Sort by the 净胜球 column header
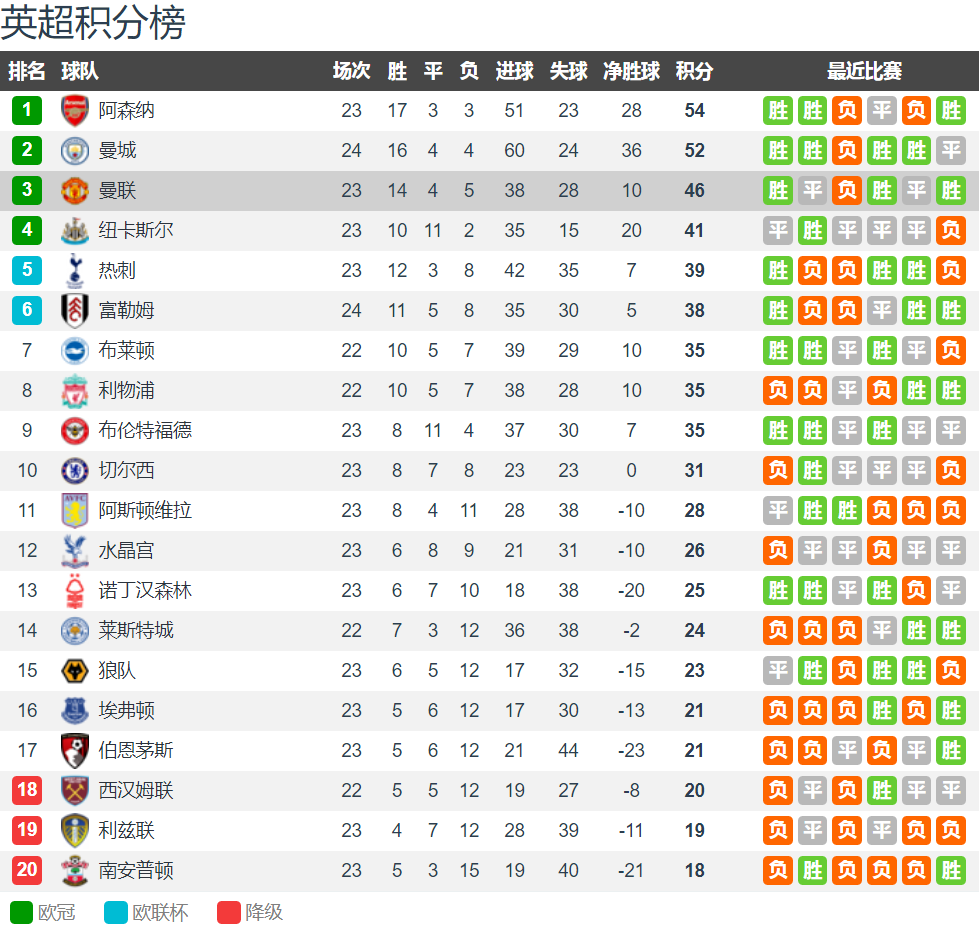 coord(631,71)
